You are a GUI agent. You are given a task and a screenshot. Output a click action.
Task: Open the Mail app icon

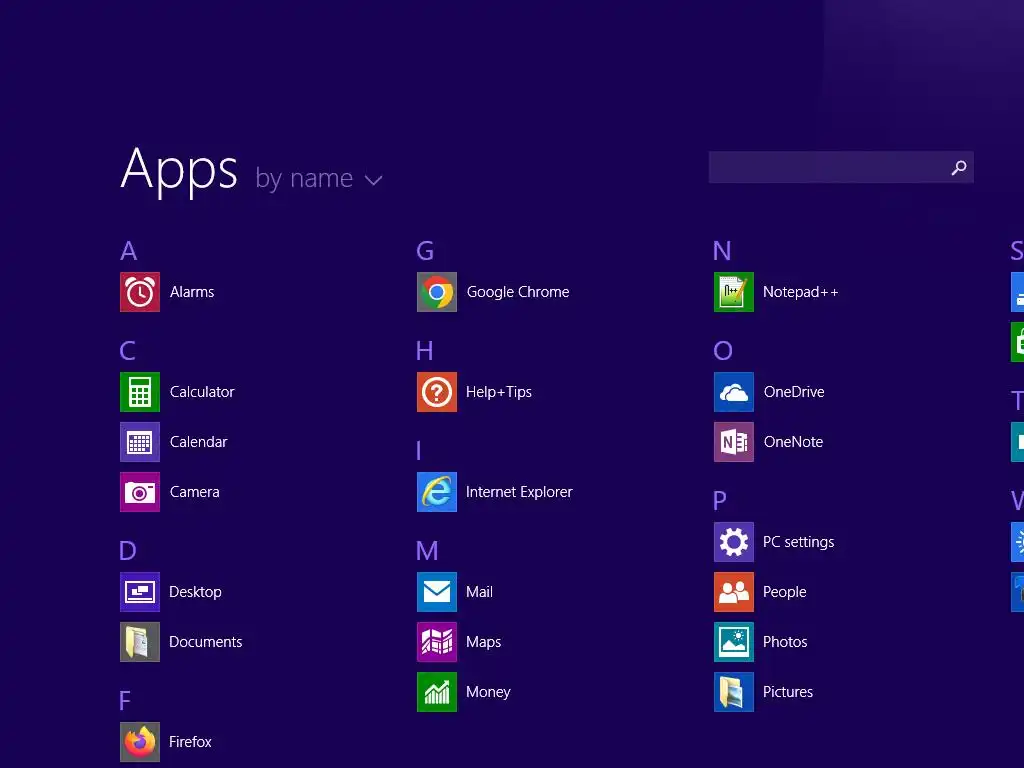click(437, 592)
